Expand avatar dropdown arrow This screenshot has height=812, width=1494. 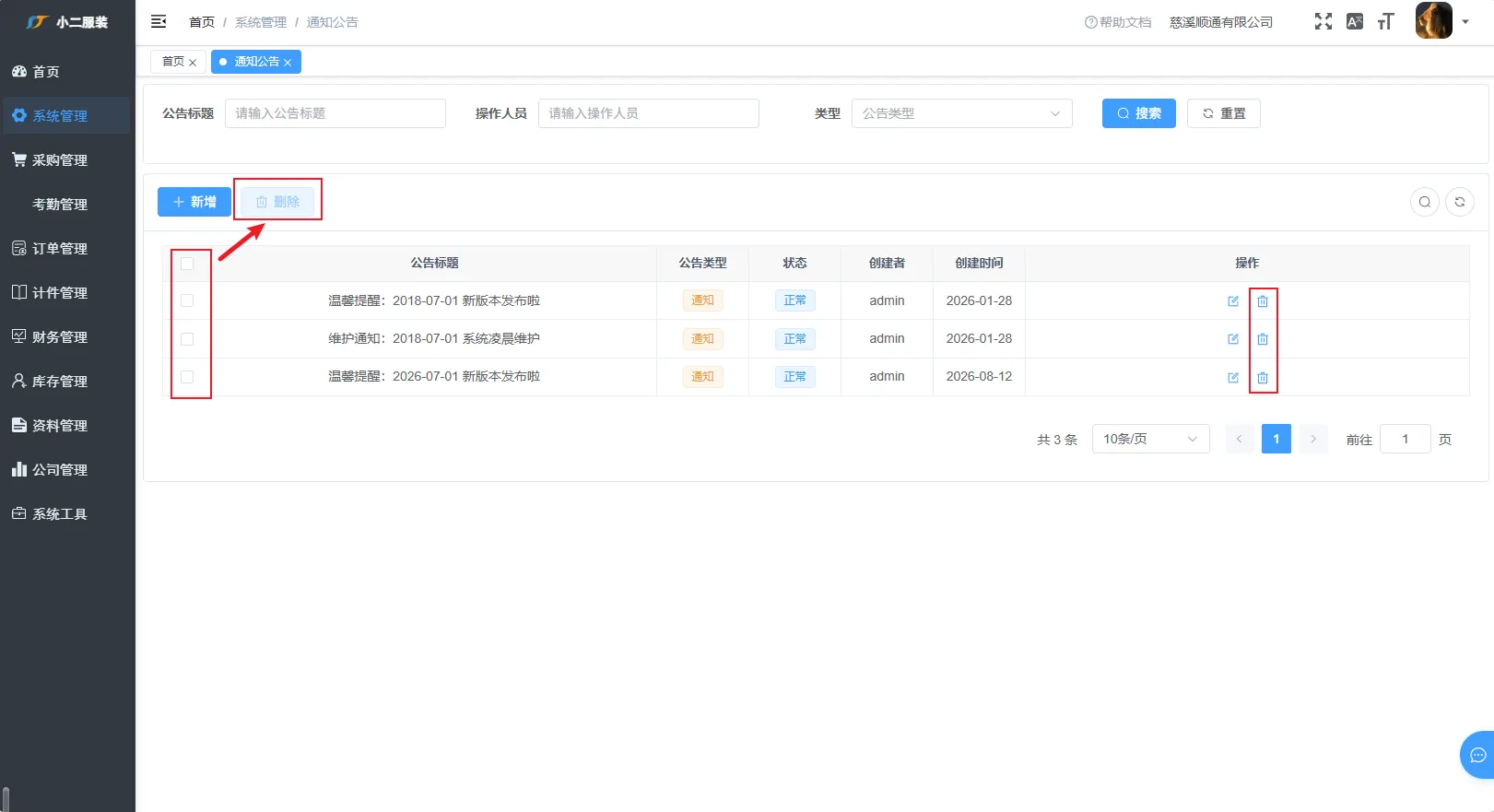tap(1465, 21)
